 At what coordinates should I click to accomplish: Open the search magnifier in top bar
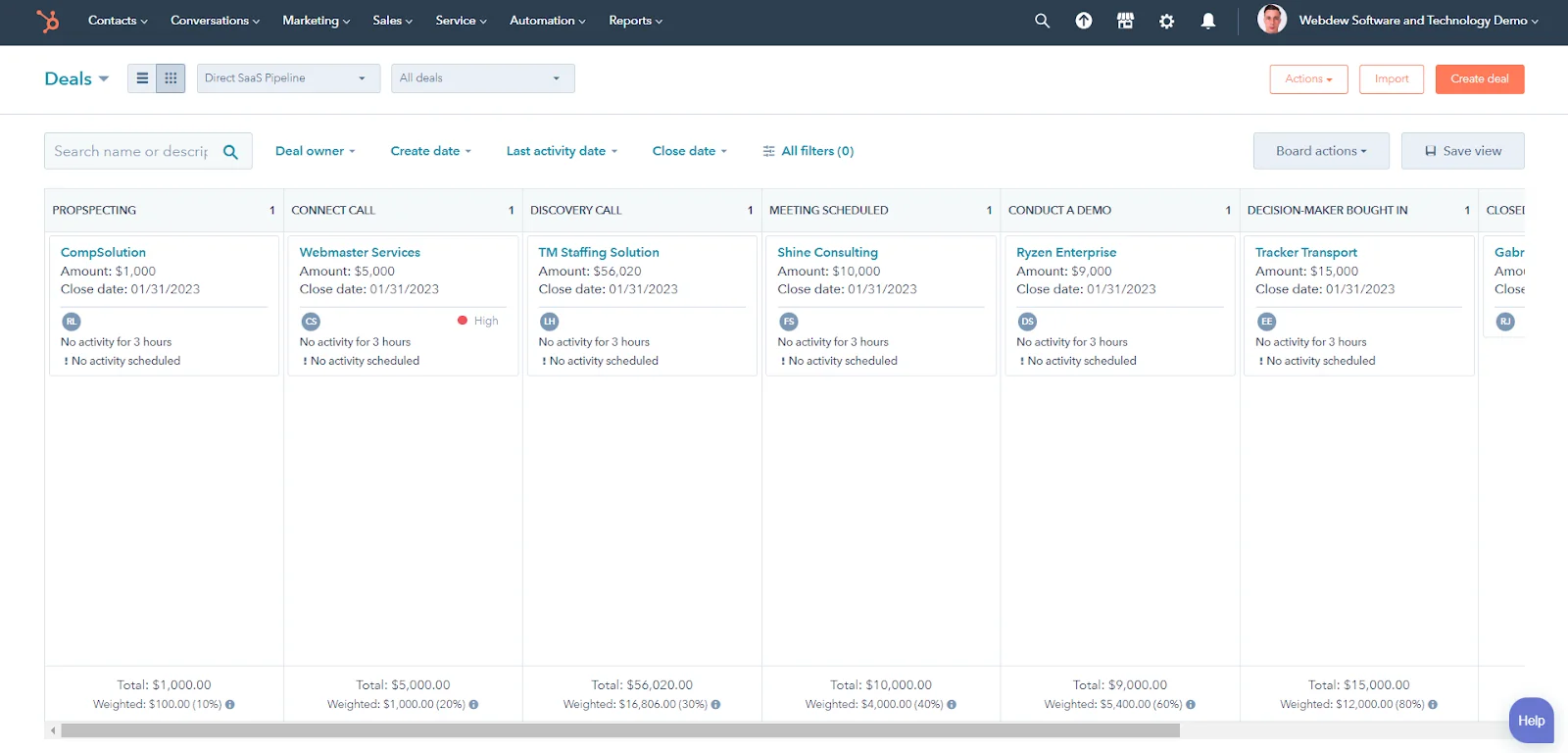click(1042, 21)
